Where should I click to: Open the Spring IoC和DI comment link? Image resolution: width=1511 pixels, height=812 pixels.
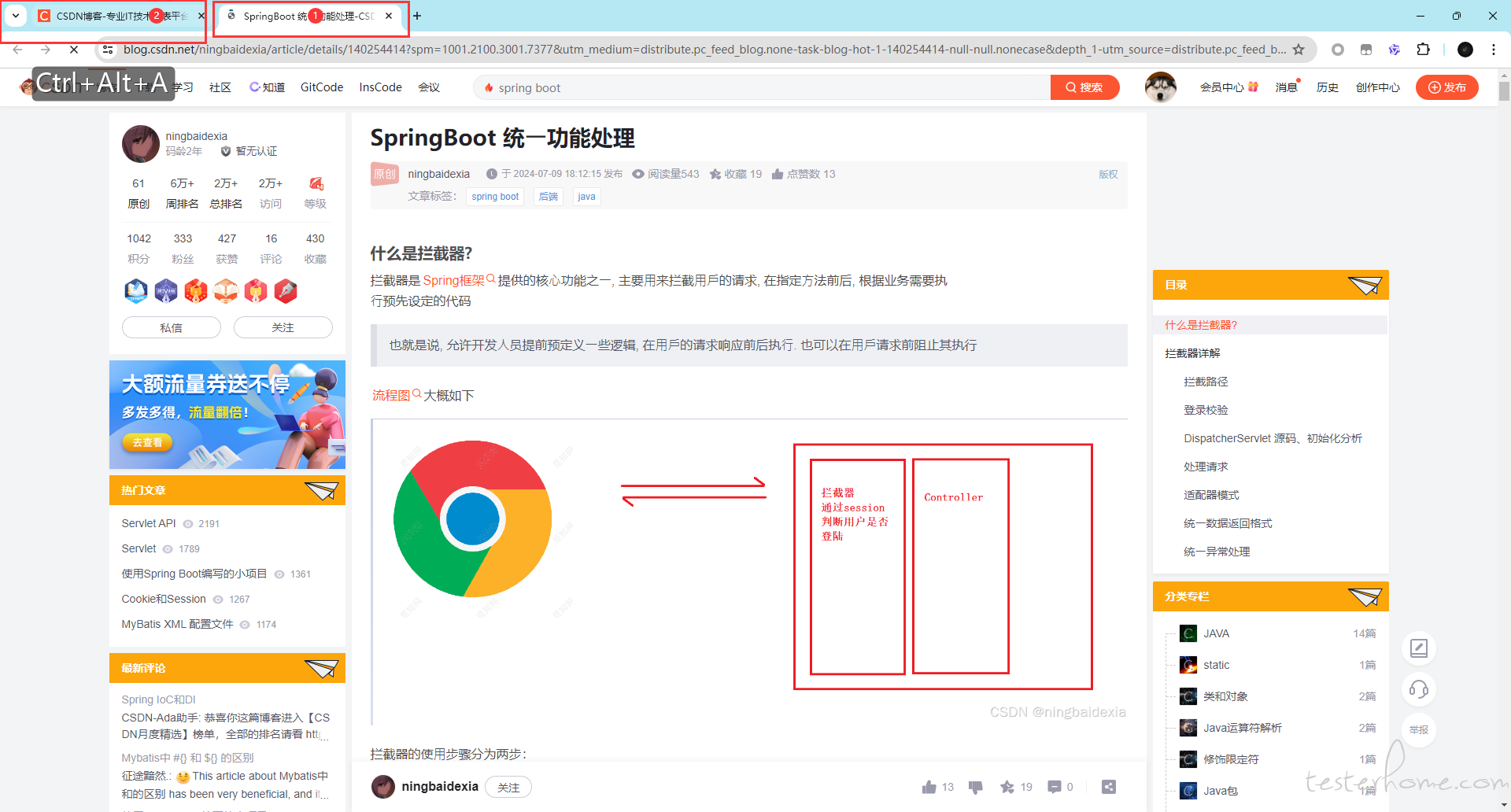[158, 699]
